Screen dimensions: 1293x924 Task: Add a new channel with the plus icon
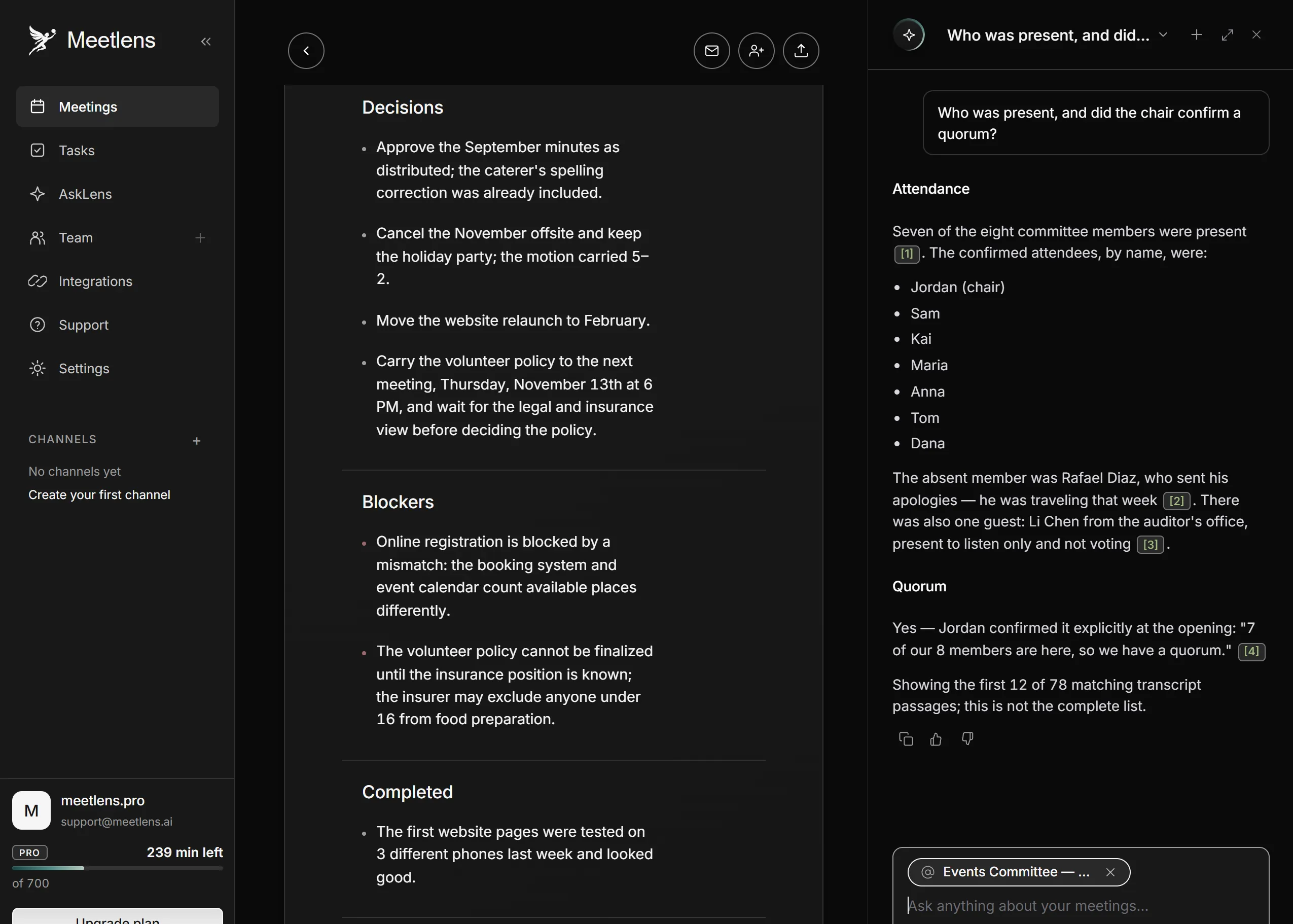[196, 440]
